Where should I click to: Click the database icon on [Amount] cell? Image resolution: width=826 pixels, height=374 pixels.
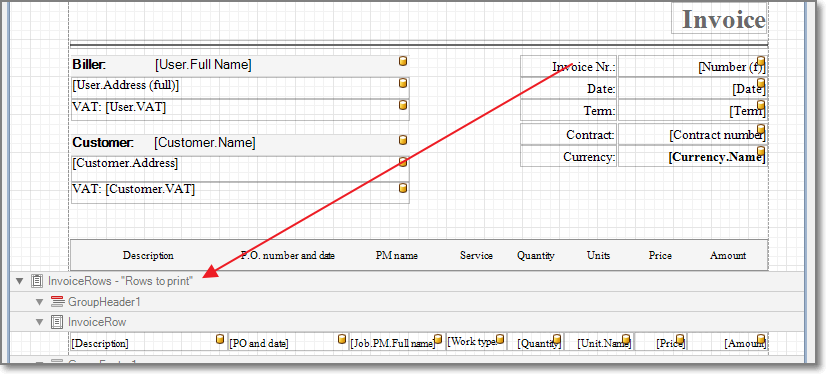pos(761,339)
